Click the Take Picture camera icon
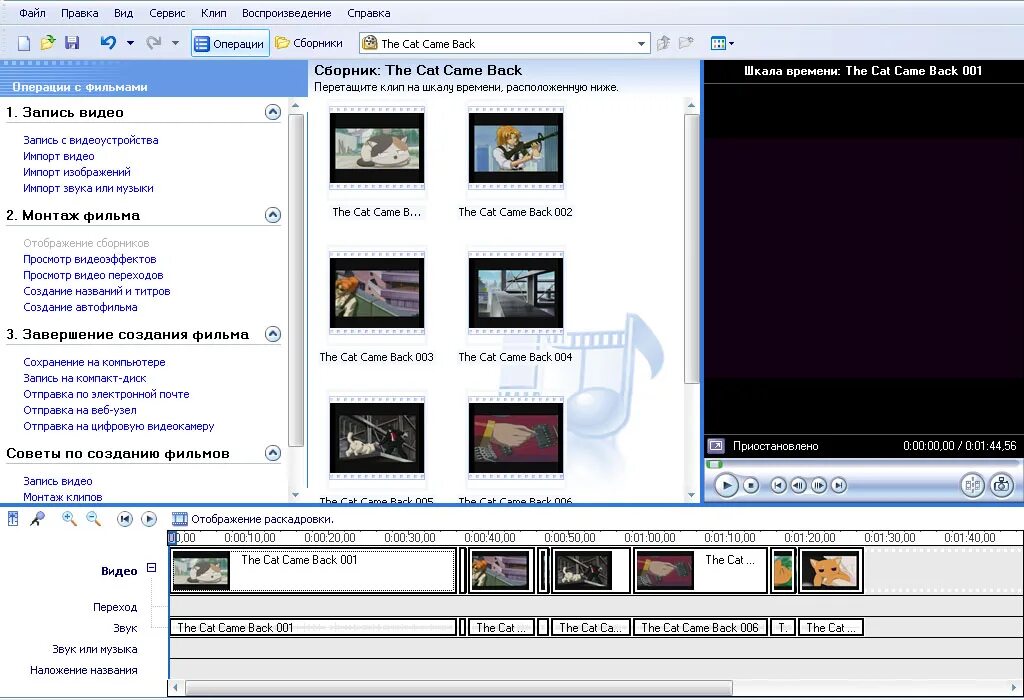Viewport: 1024px width, 700px height. click(x=1001, y=485)
